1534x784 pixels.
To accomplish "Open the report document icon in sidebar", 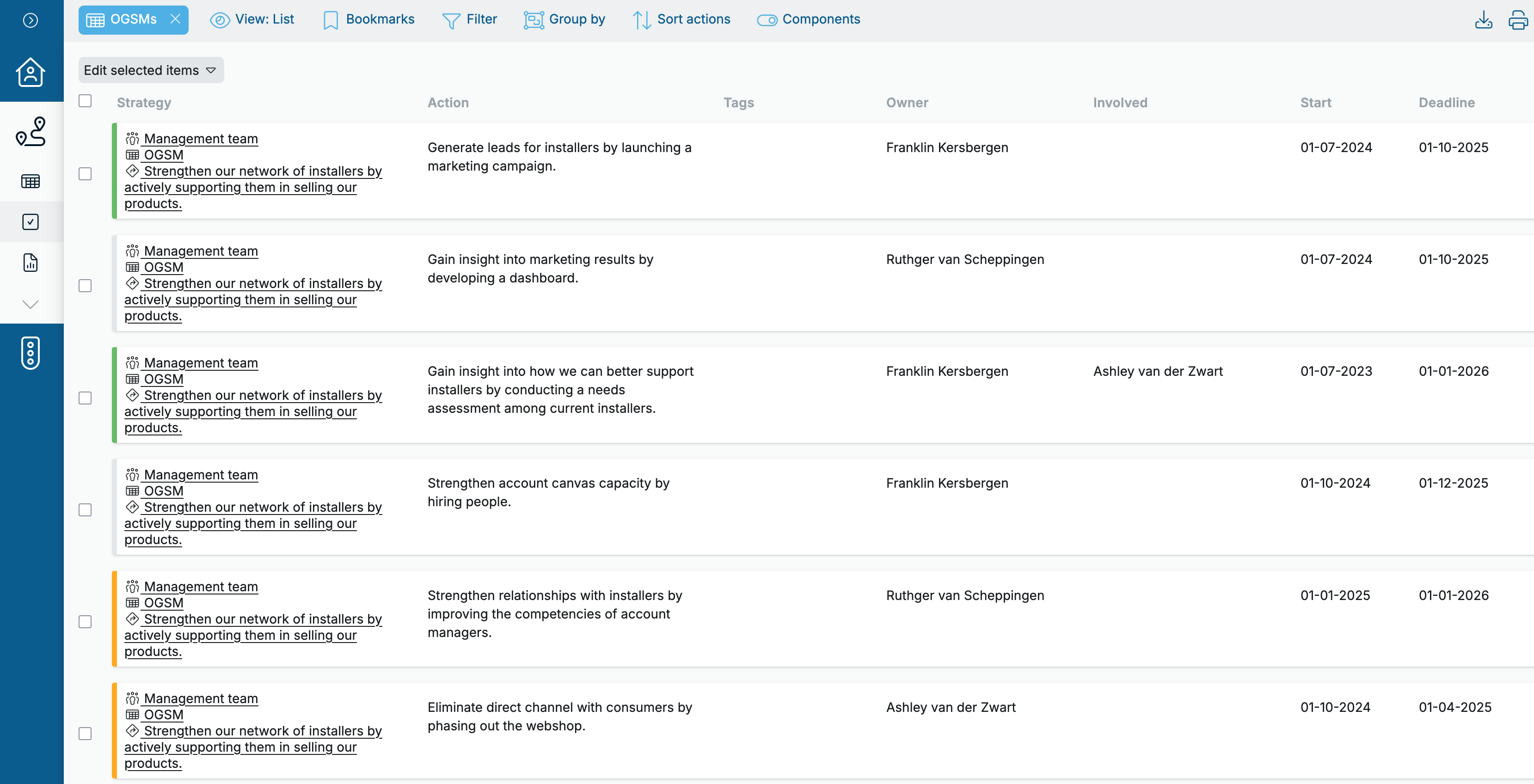I will 31,263.
